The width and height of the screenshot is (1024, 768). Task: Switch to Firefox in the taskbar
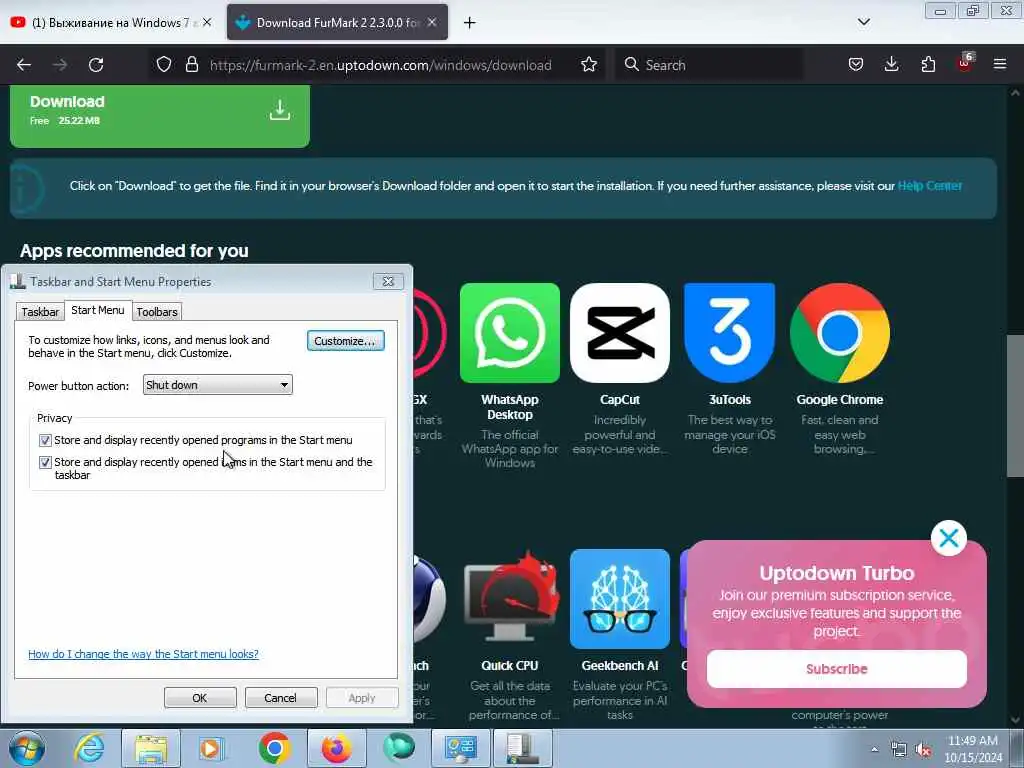click(336, 748)
